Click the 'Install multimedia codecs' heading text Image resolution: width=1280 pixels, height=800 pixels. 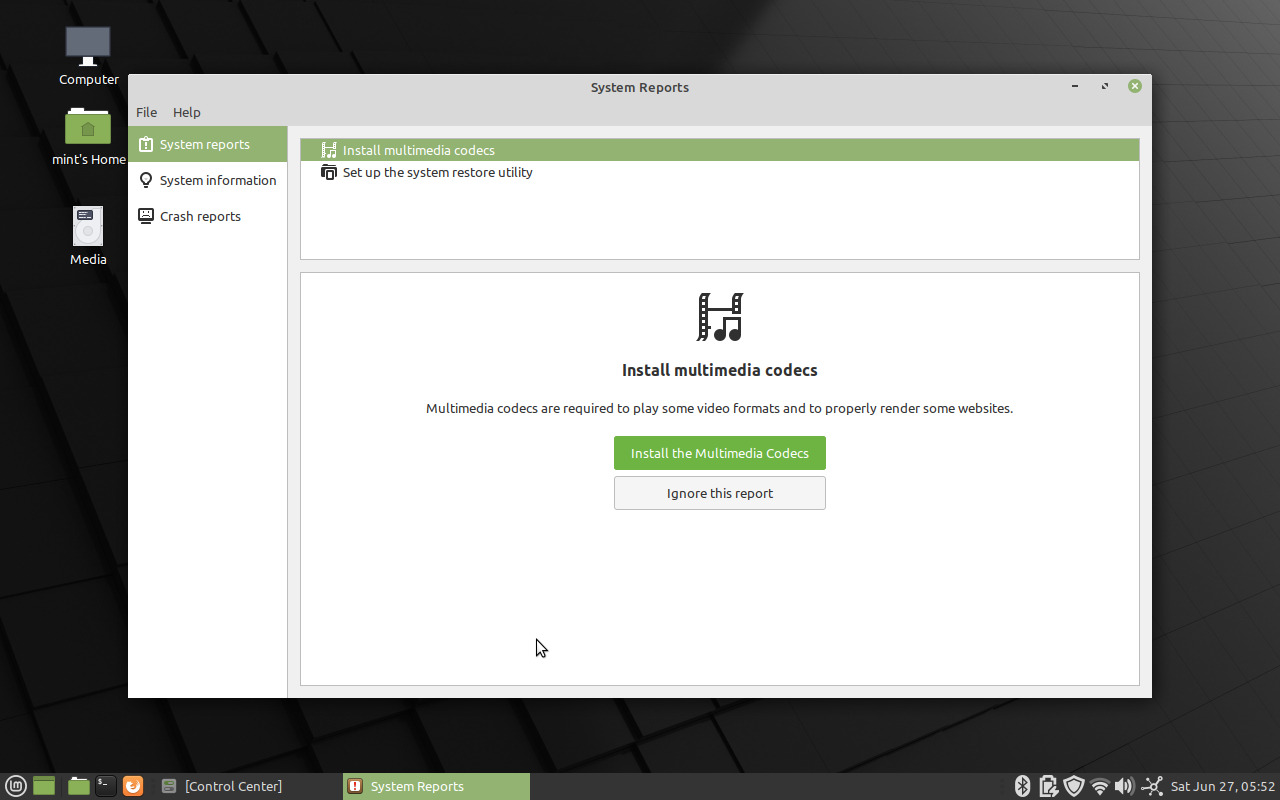pyautogui.click(x=720, y=370)
